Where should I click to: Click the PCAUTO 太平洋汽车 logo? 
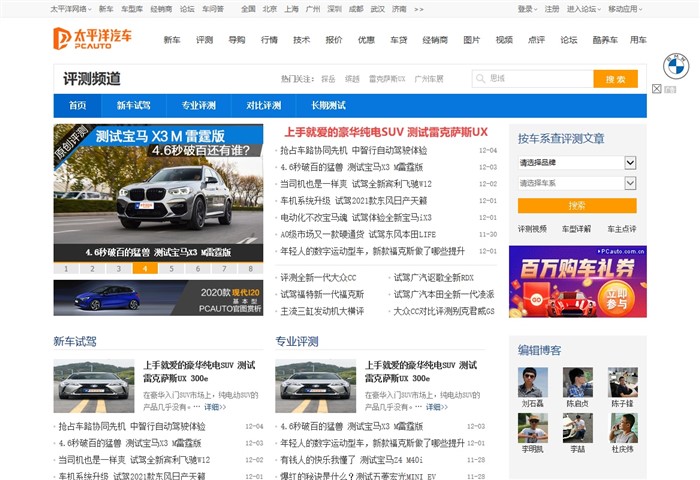coord(92,38)
